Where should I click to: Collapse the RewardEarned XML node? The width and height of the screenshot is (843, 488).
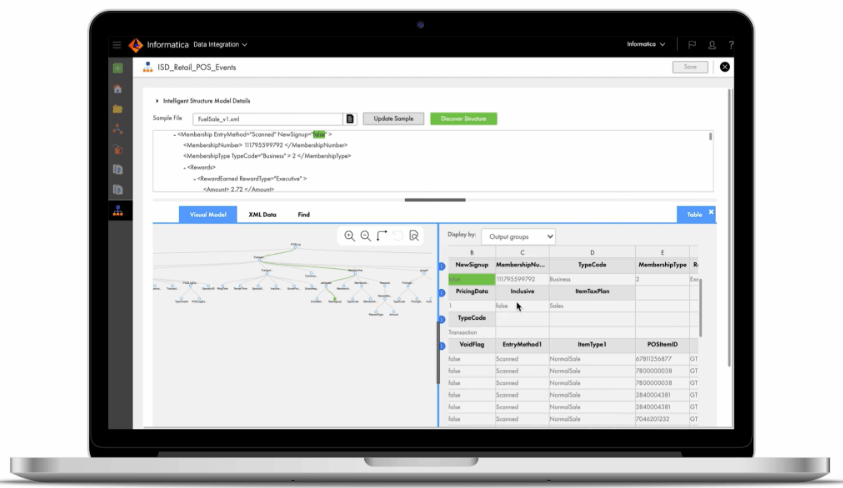click(x=194, y=180)
